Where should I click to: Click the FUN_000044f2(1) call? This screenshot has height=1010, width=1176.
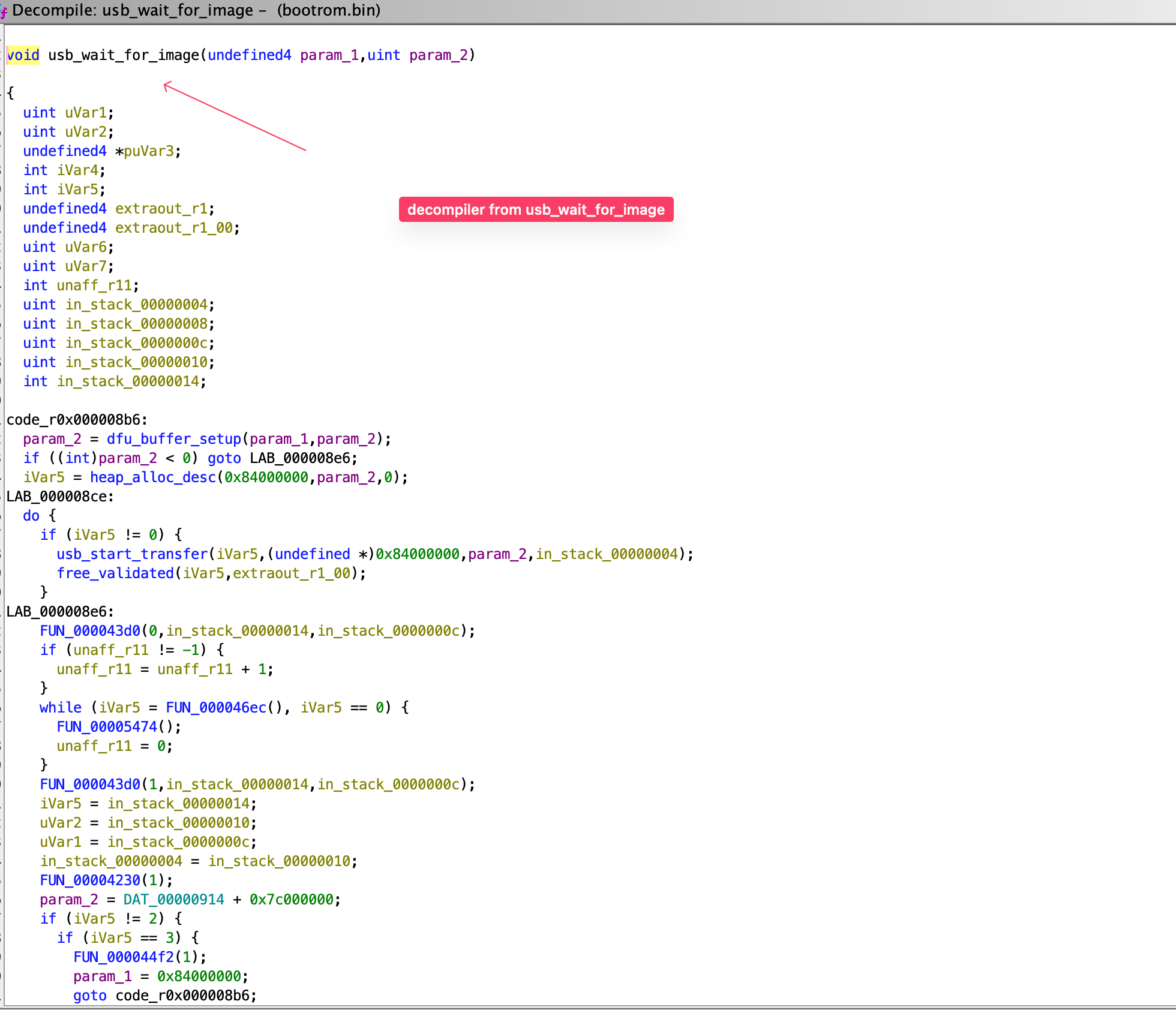tap(140, 957)
